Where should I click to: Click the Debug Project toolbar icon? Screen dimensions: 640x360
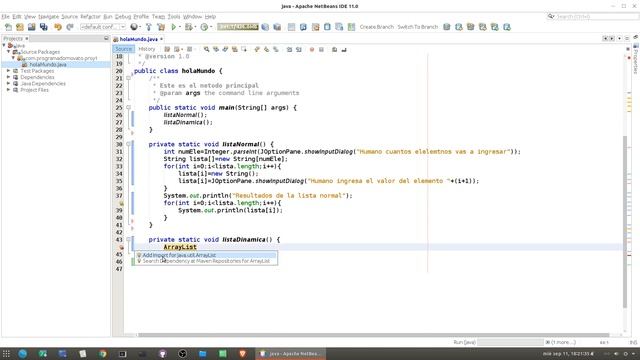pos(188,27)
